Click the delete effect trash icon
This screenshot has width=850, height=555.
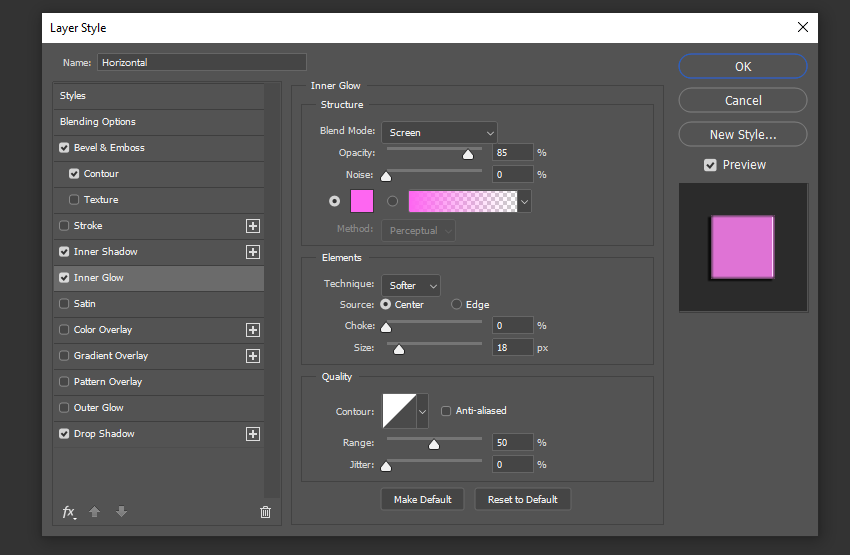pos(265,512)
